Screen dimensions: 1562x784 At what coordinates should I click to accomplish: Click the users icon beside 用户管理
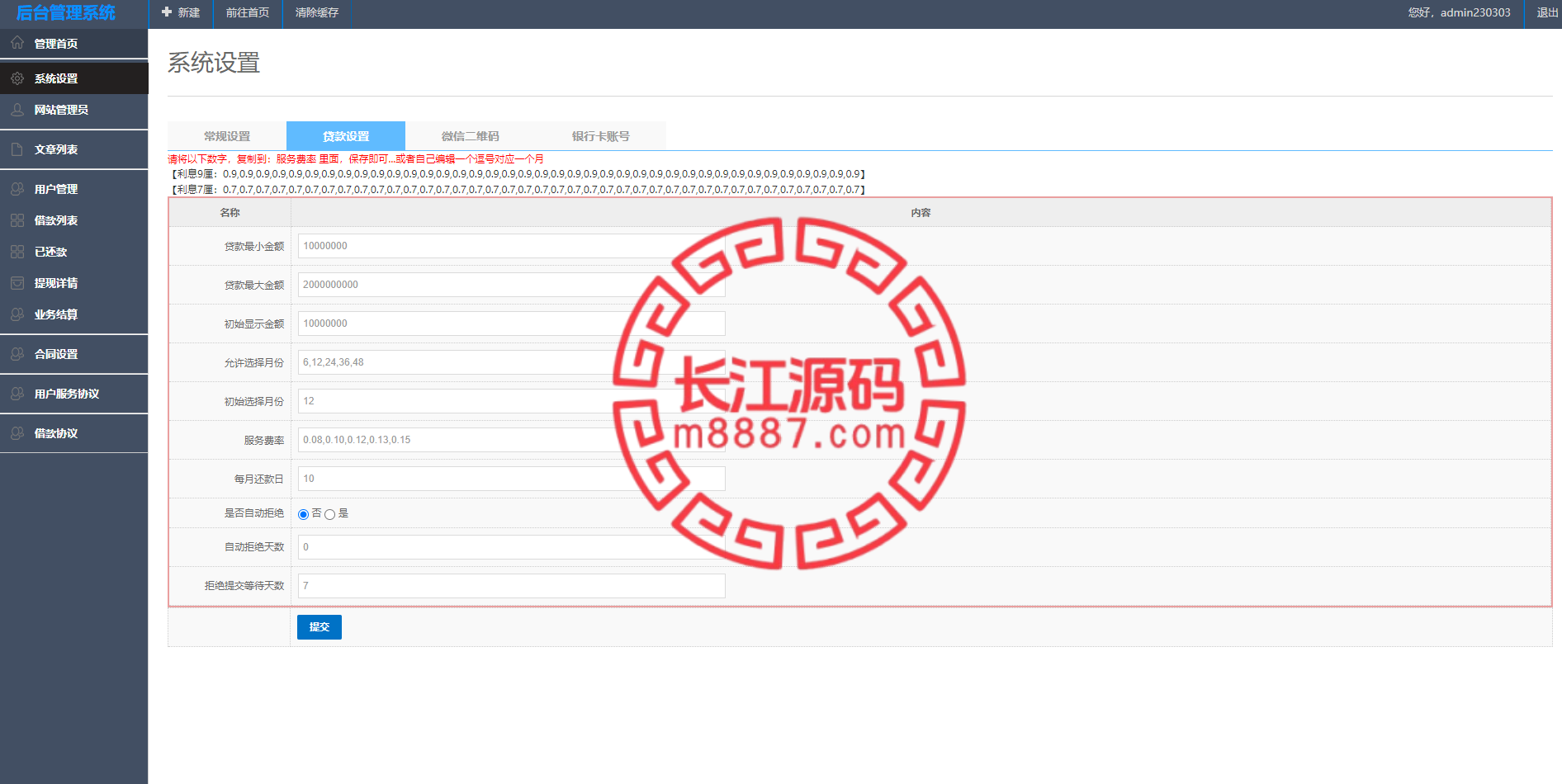[x=17, y=189]
